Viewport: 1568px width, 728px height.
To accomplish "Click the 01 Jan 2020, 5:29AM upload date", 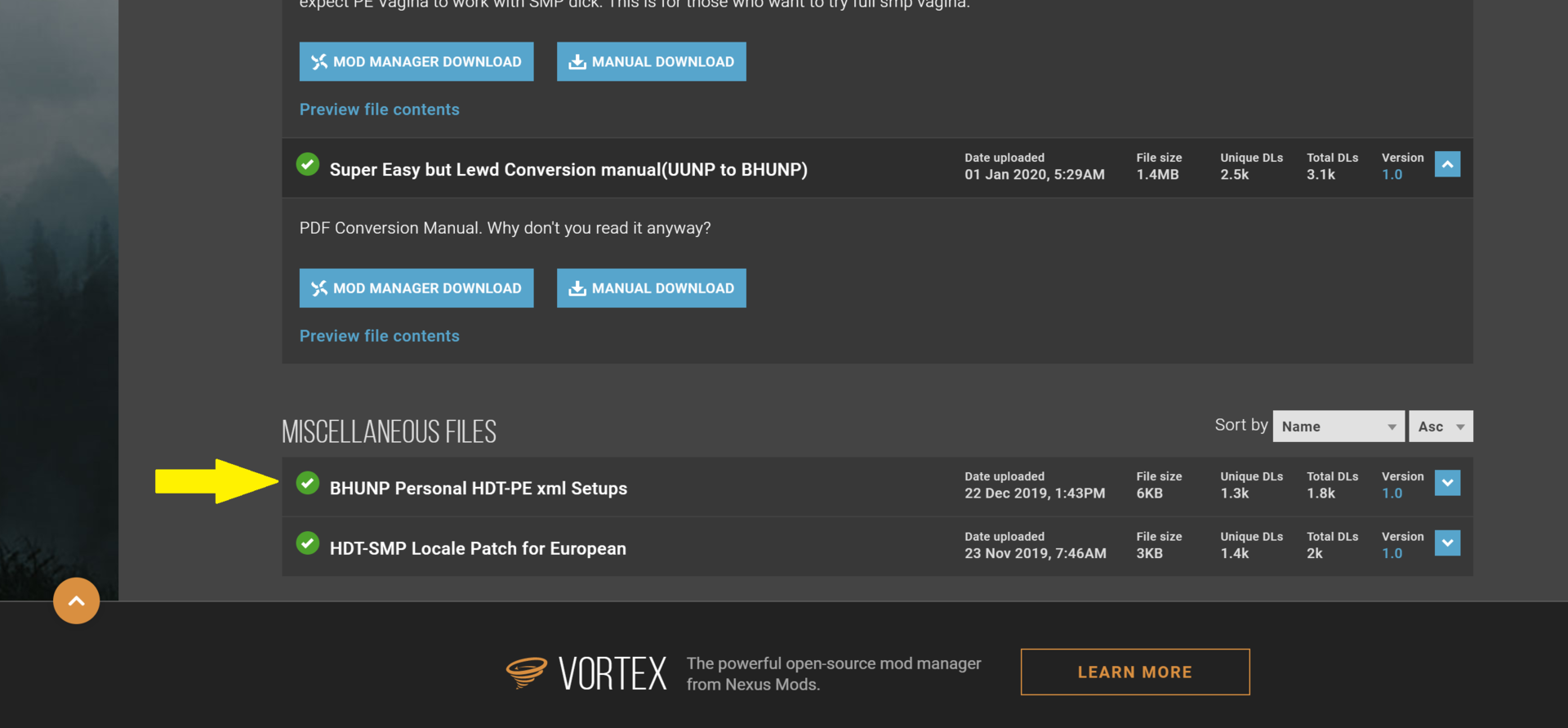I will point(1035,175).
